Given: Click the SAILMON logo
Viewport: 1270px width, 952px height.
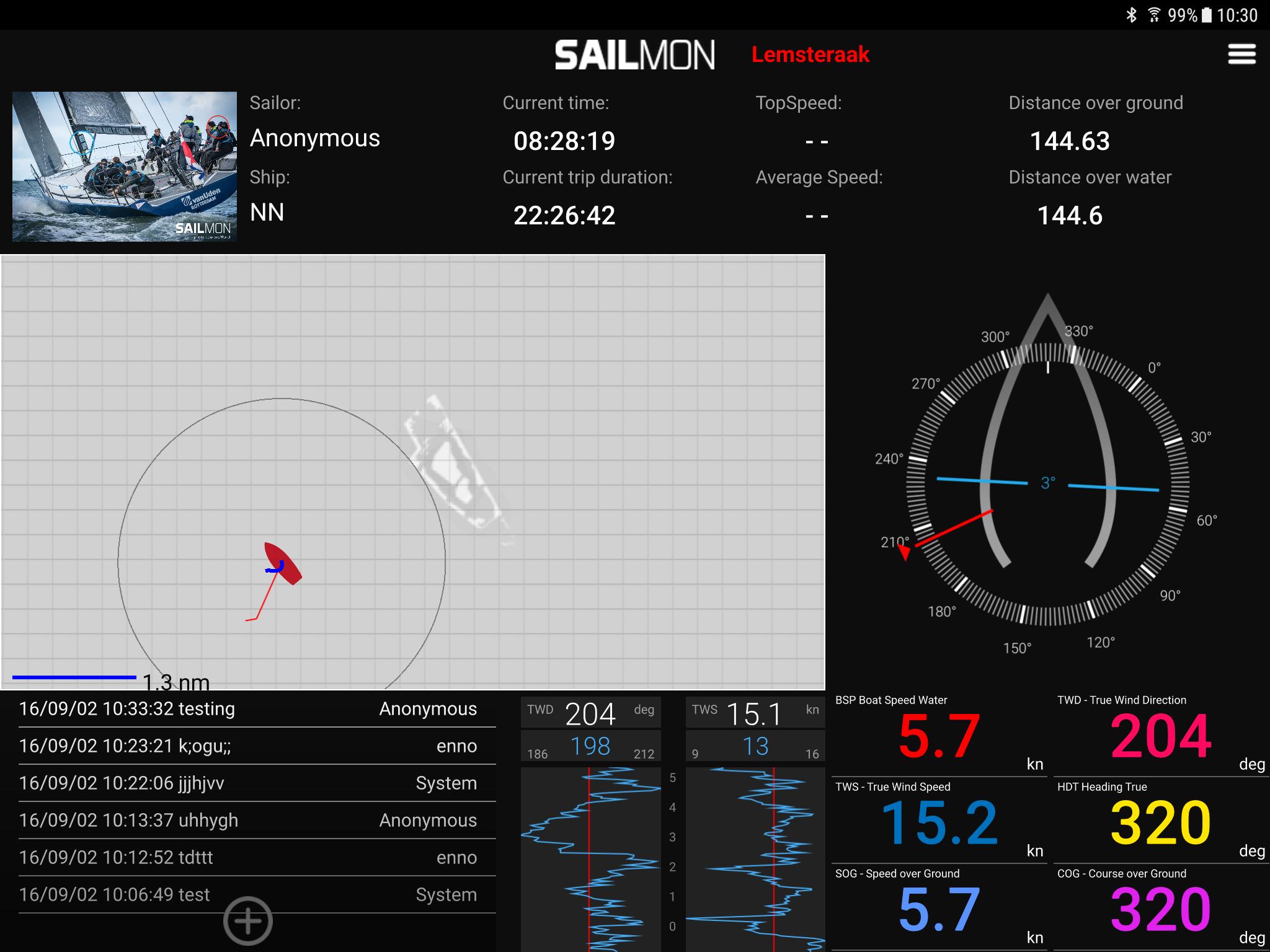Looking at the screenshot, I should 634,55.
